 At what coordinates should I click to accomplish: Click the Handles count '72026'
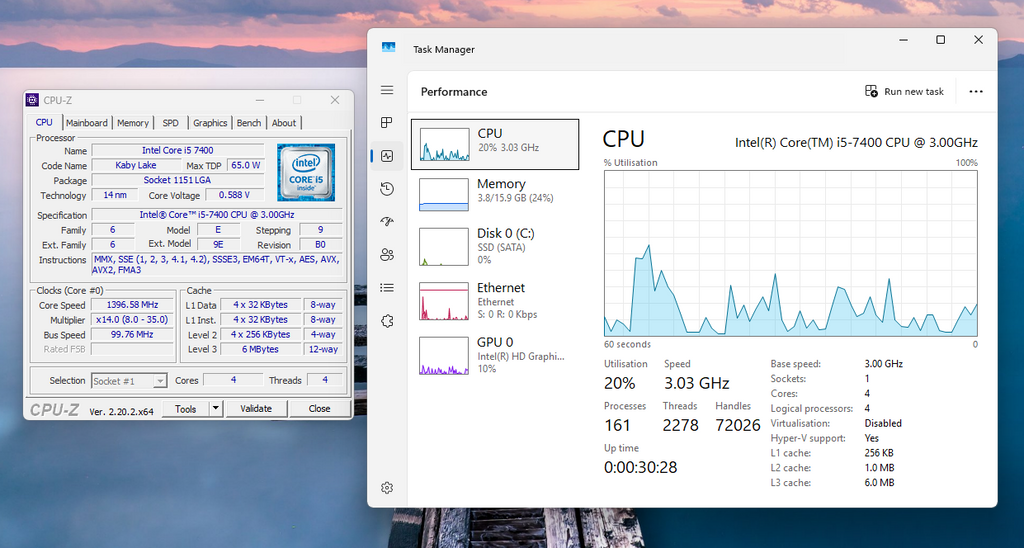click(x=737, y=426)
